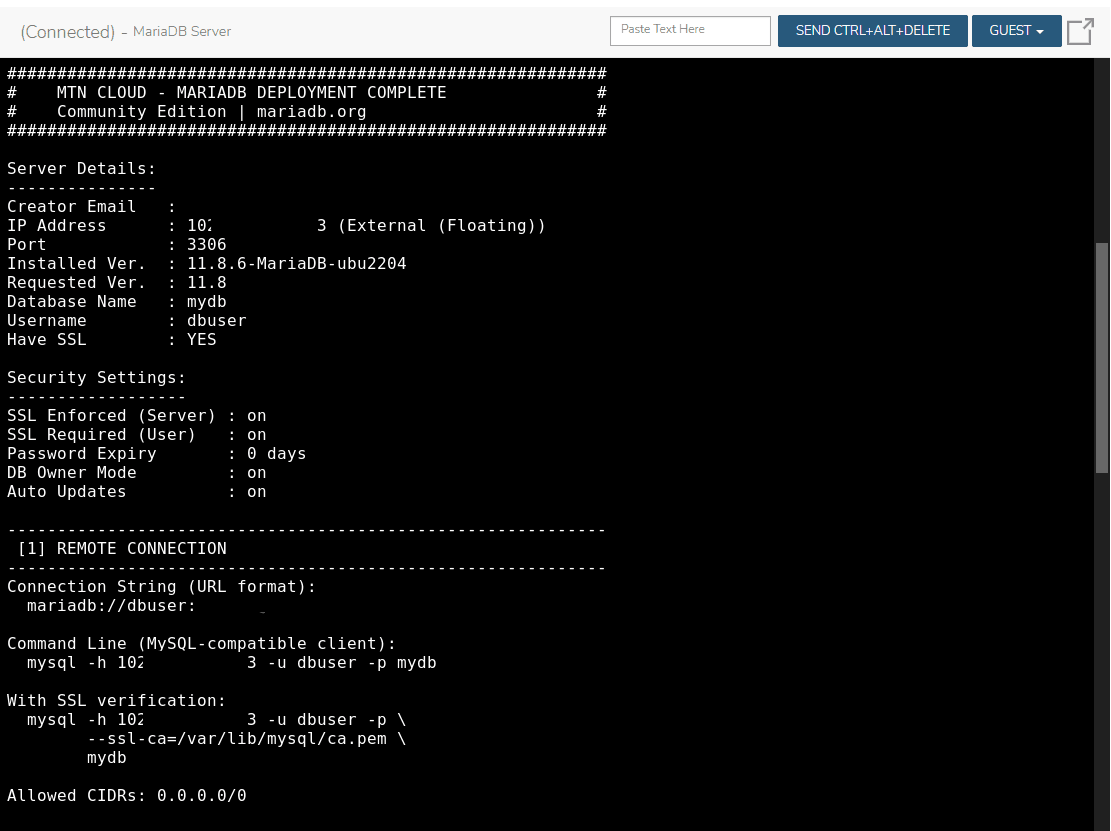This screenshot has height=831, width=1111.
Task: Click the database name mydb value
Action: [206, 302]
